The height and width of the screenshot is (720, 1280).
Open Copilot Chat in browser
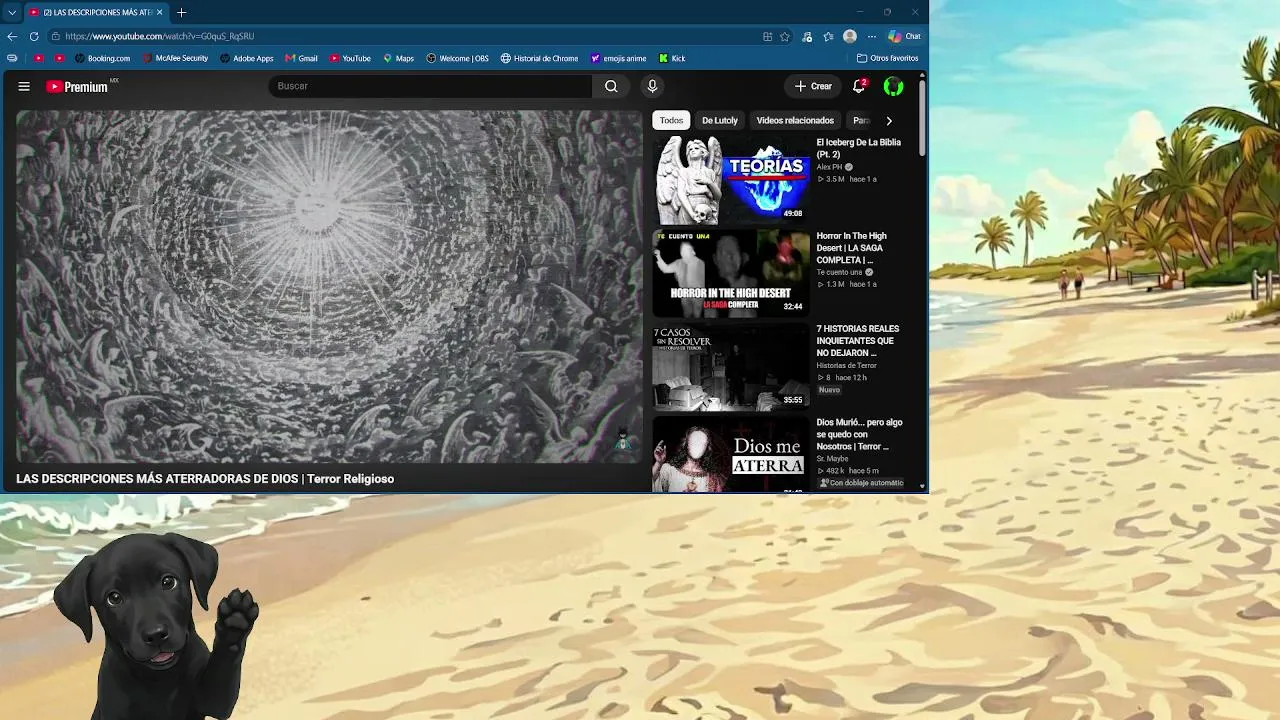coord(904,36)
